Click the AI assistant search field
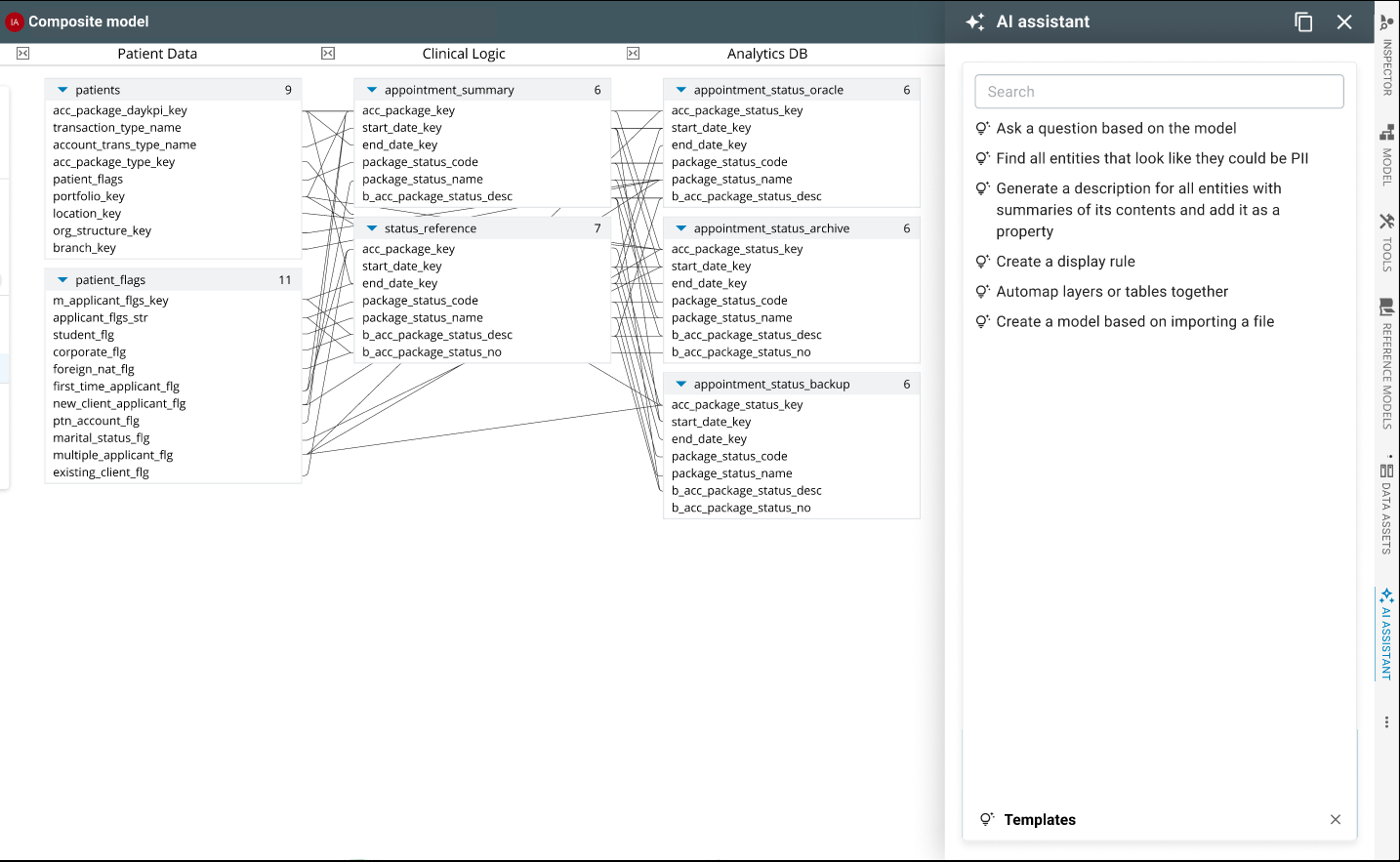 [1158, 91]
